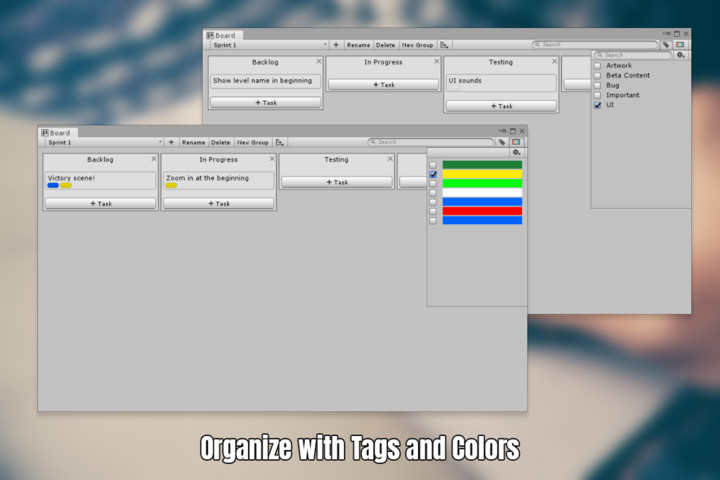Click yellow tag on Zoom in task

point(171,186)
